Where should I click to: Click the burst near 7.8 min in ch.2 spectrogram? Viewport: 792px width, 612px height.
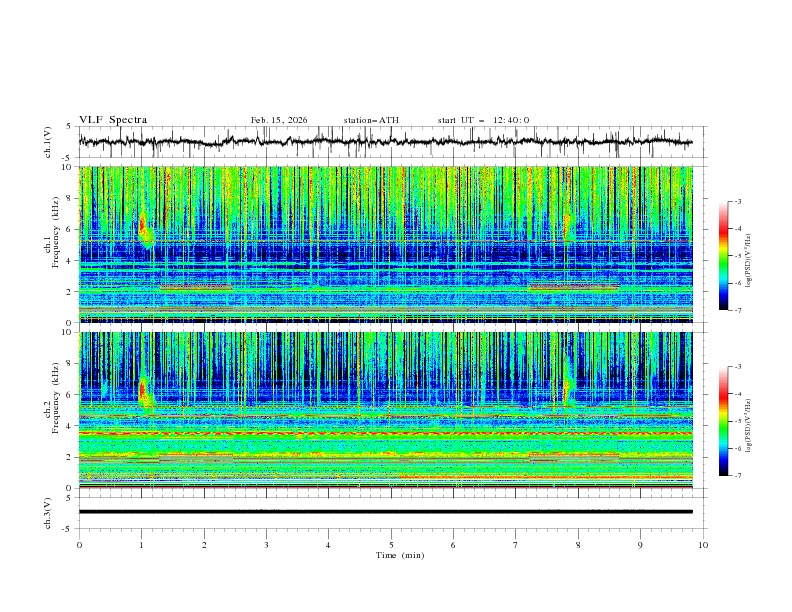(x=566, y=388)
